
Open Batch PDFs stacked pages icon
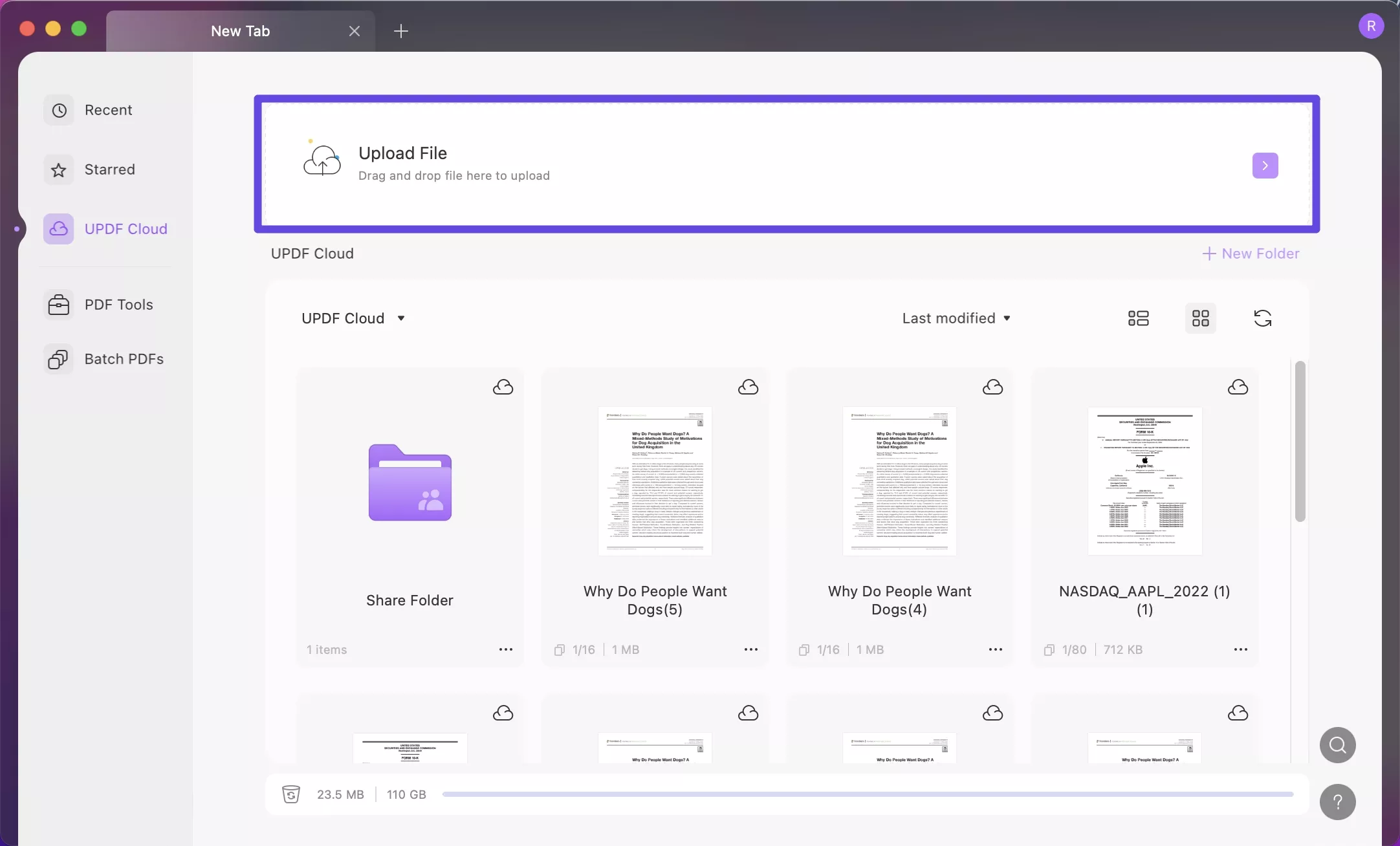pos(59,359)
